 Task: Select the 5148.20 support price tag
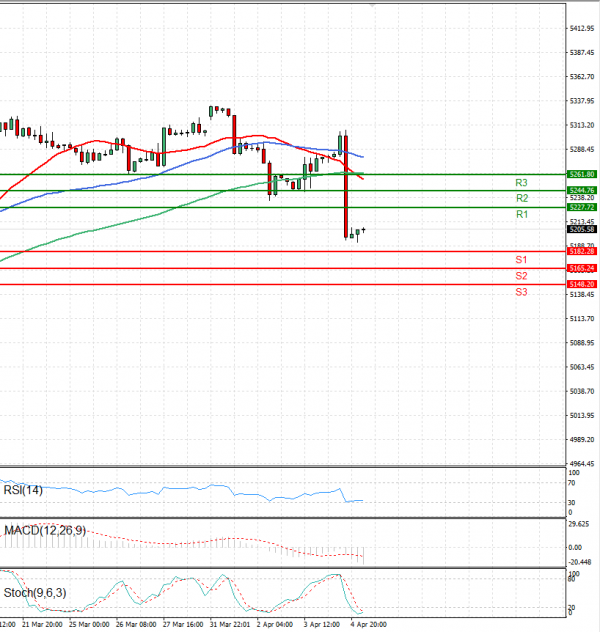[581, 284]
